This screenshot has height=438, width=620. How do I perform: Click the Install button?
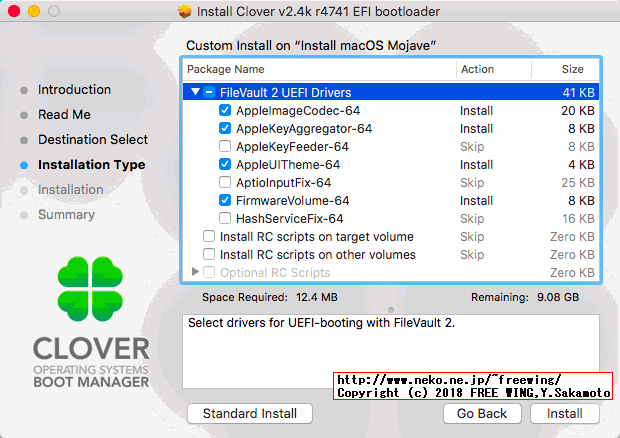point(565,413)
